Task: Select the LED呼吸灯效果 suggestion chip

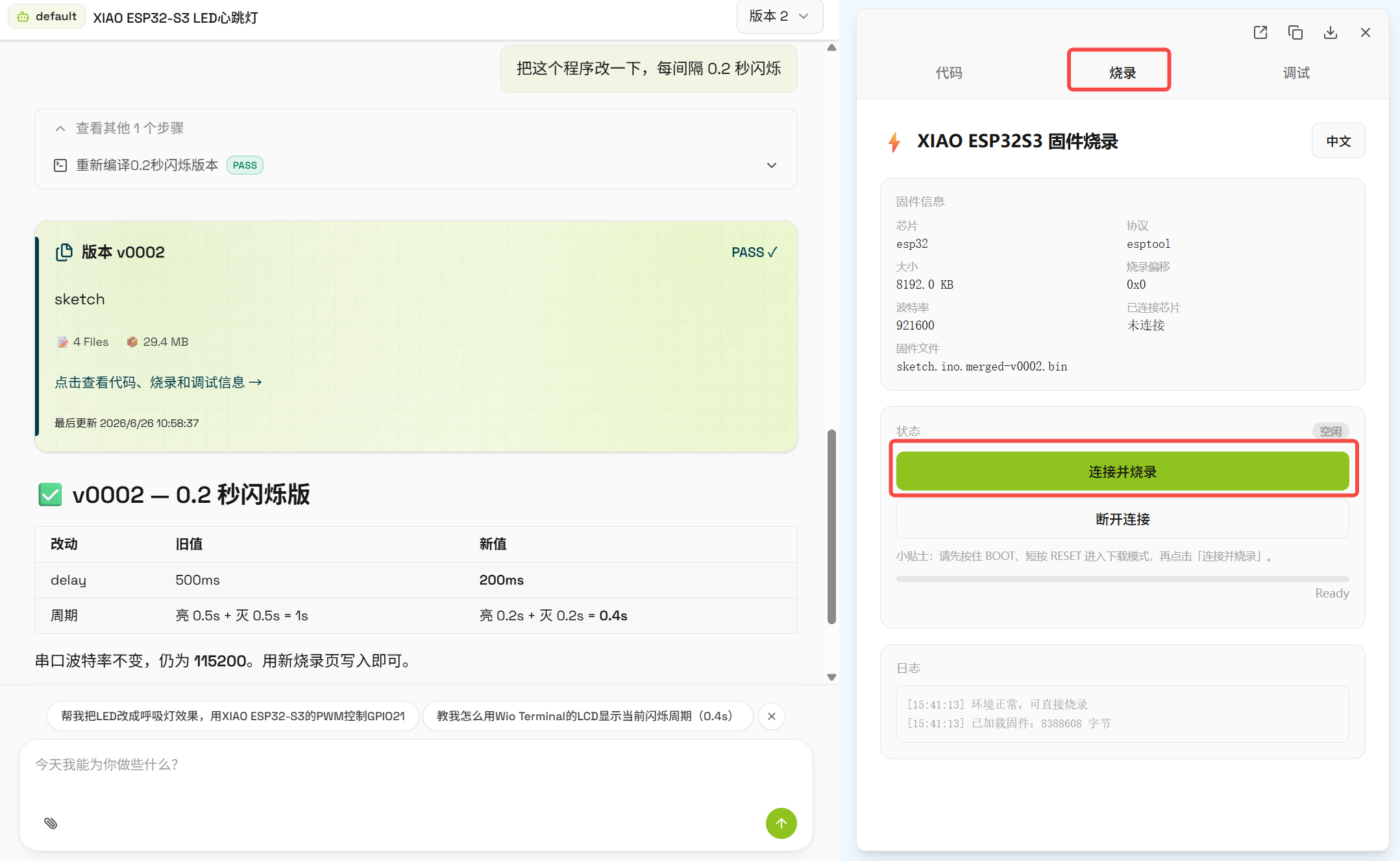Action: pos(233,716)
